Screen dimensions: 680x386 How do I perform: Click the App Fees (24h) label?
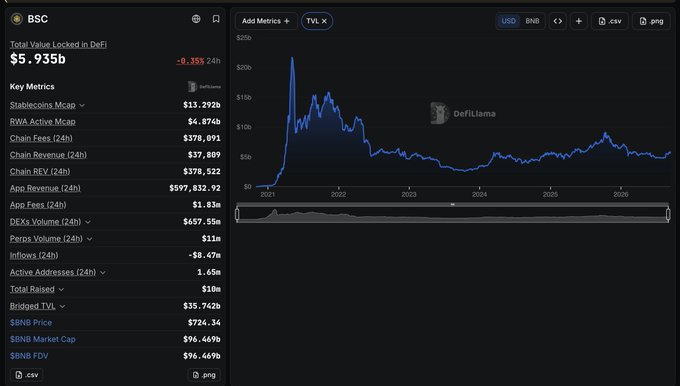coord(38,205)
